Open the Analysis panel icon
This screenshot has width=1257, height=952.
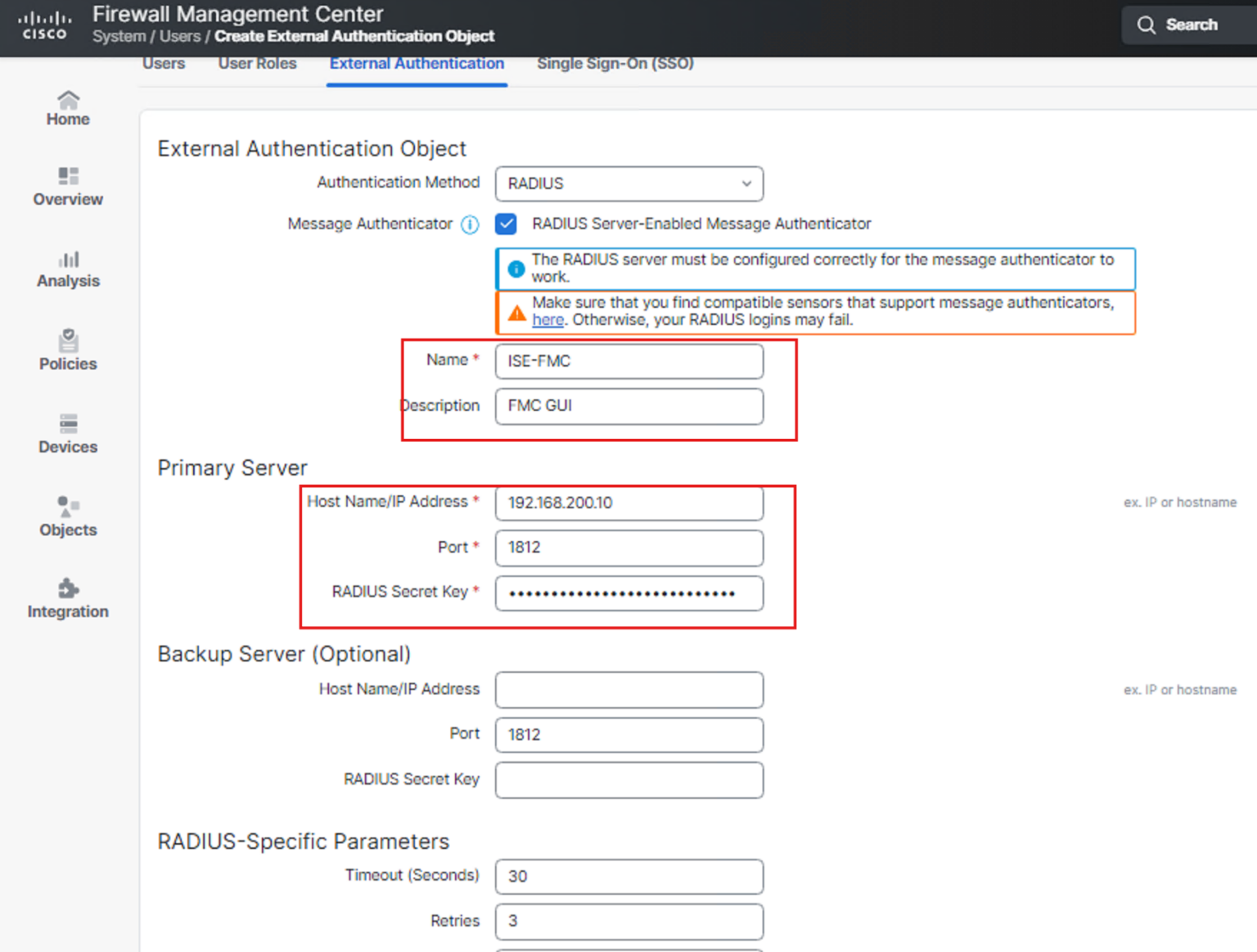(x=68, y=259)
